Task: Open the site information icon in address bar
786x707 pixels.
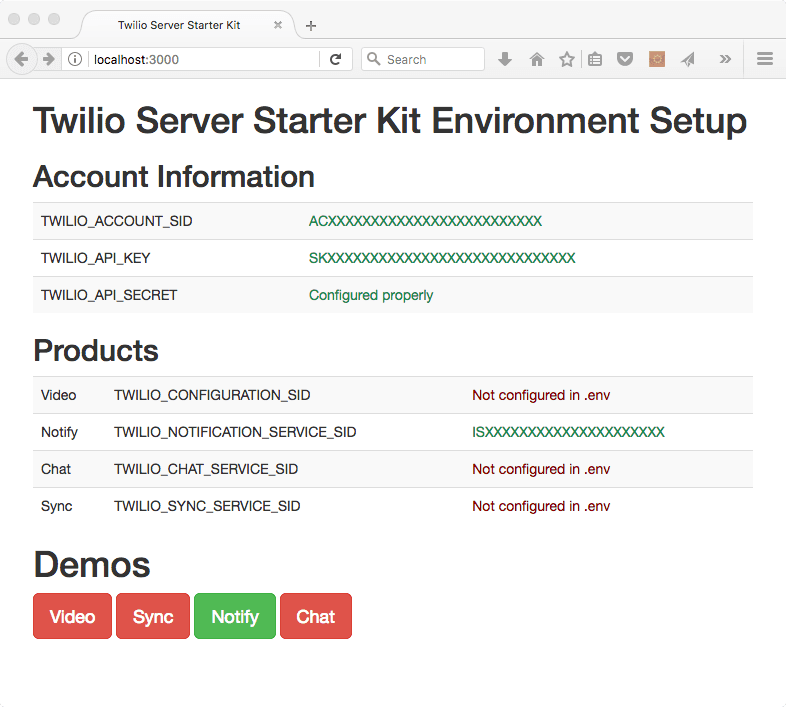Action: (75, 60)
